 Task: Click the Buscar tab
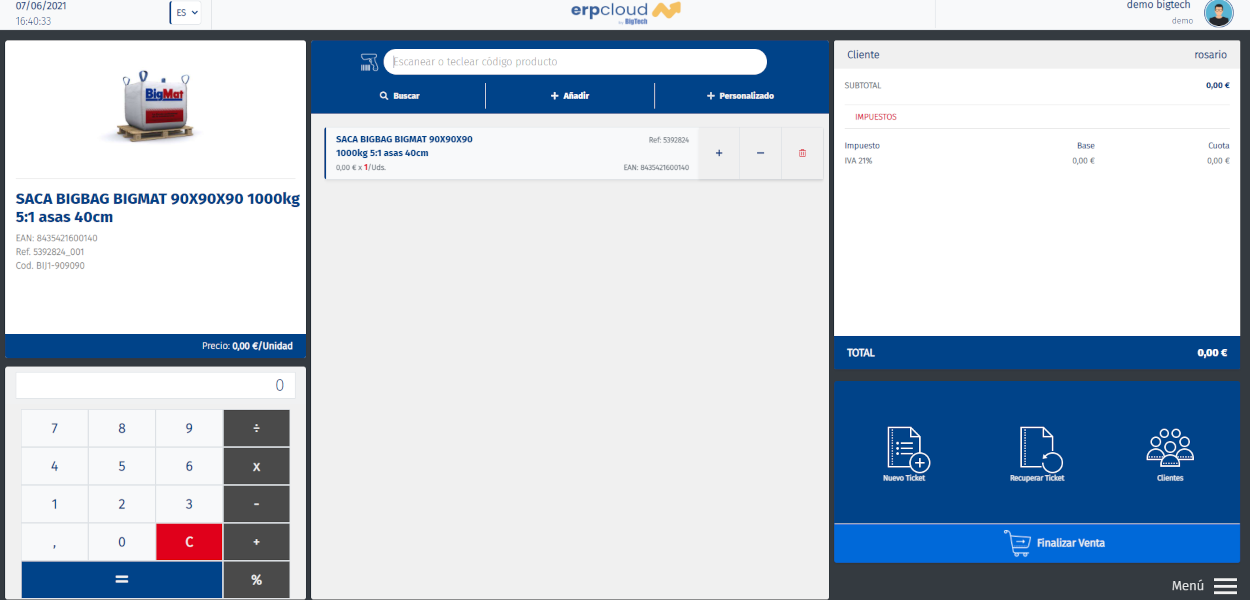tap(399, 96)
